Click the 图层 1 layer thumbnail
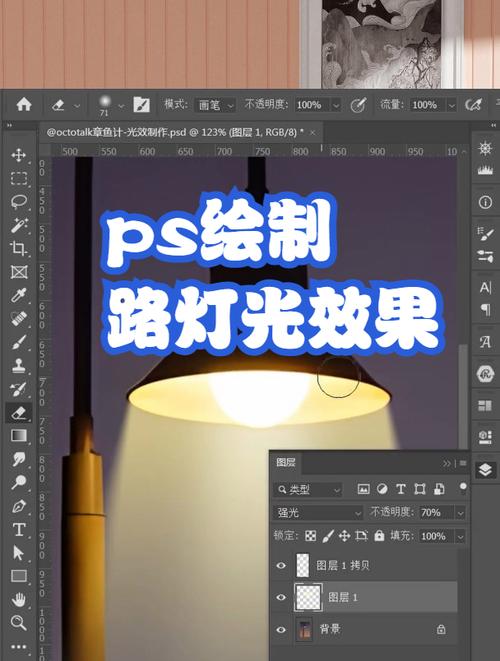 [x=308, y=597]
